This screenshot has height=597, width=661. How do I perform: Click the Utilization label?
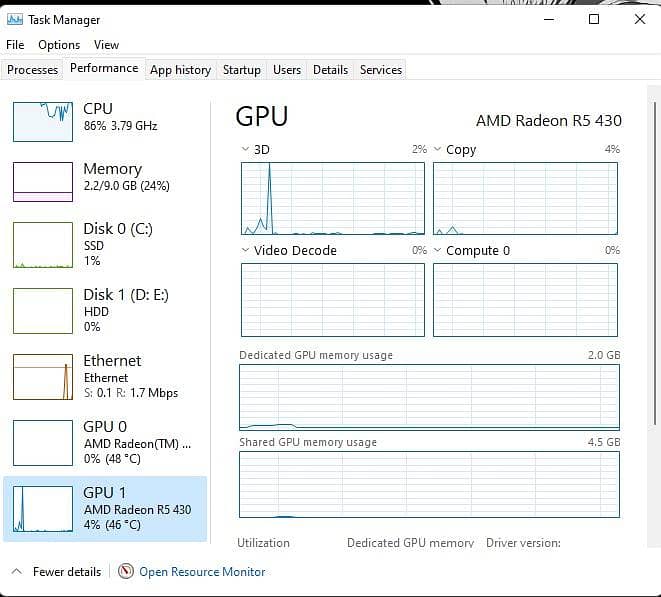263,543
